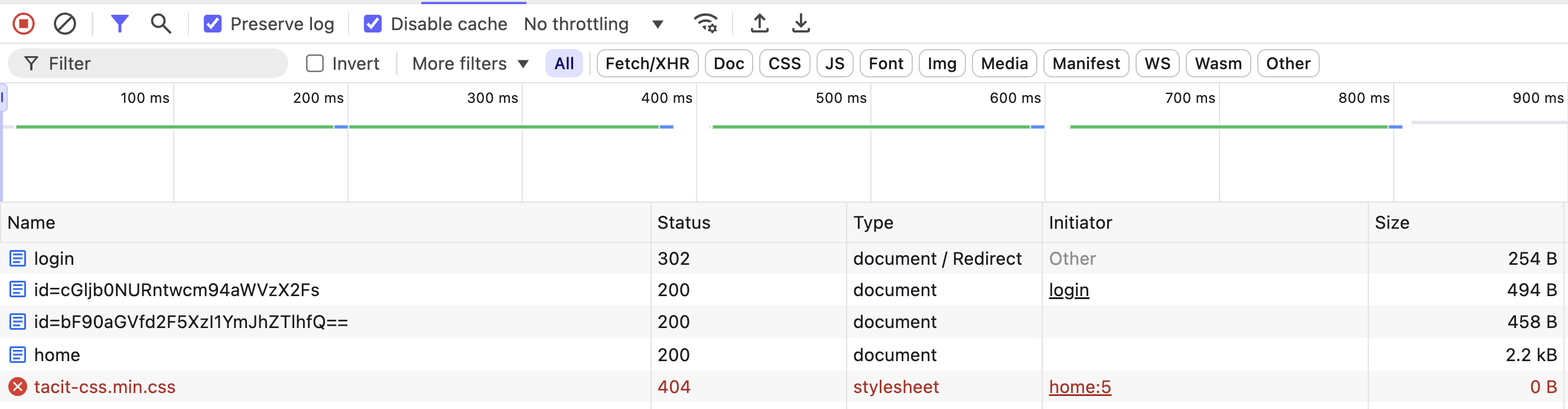The image size is (1568, 409).
Task: Sort by the Type column header
Action: pos(944,223)
